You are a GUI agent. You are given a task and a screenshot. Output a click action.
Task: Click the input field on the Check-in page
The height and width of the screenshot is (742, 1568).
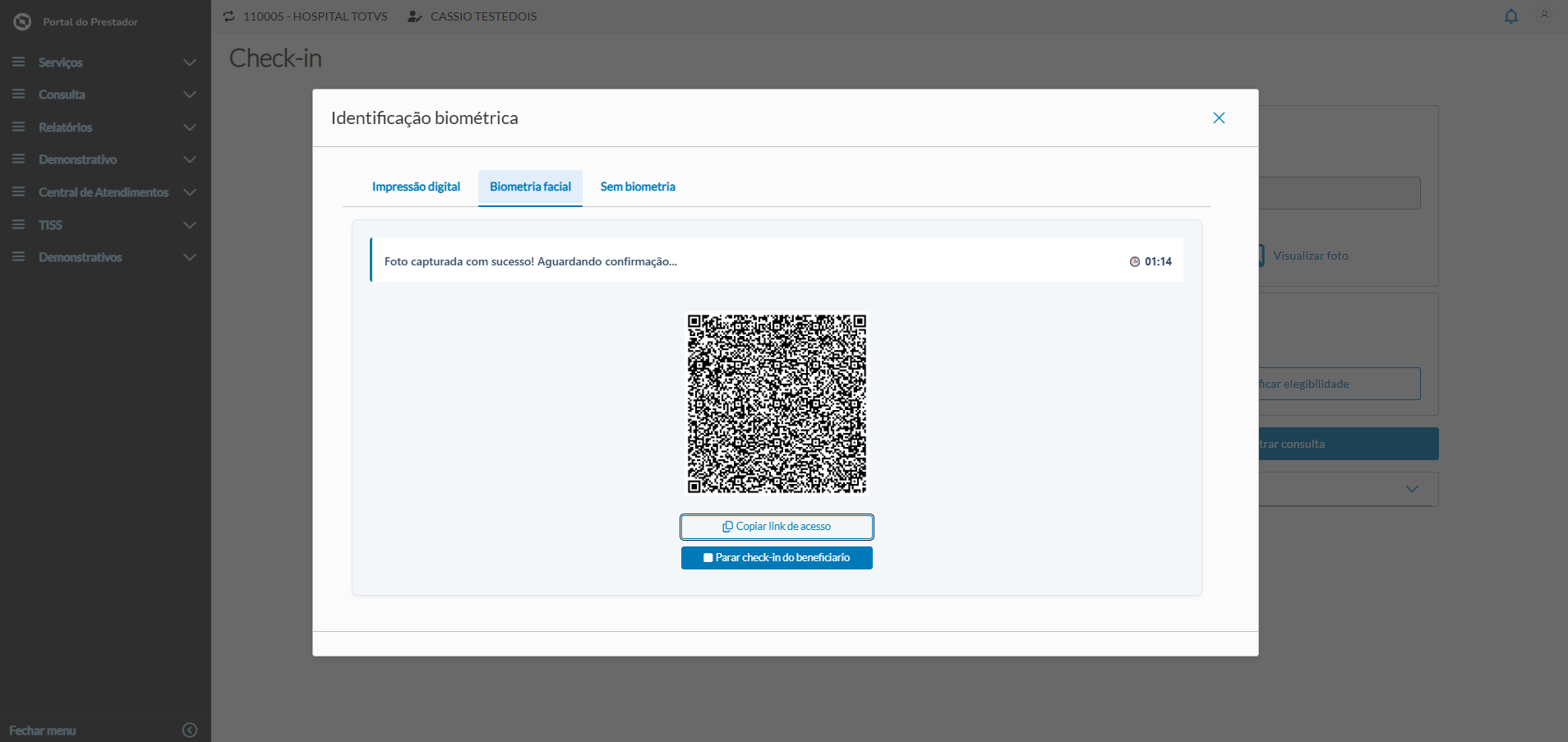(1340, 193)
